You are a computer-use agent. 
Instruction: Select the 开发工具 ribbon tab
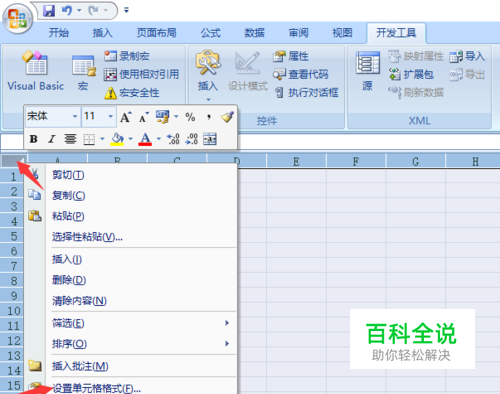396,33
